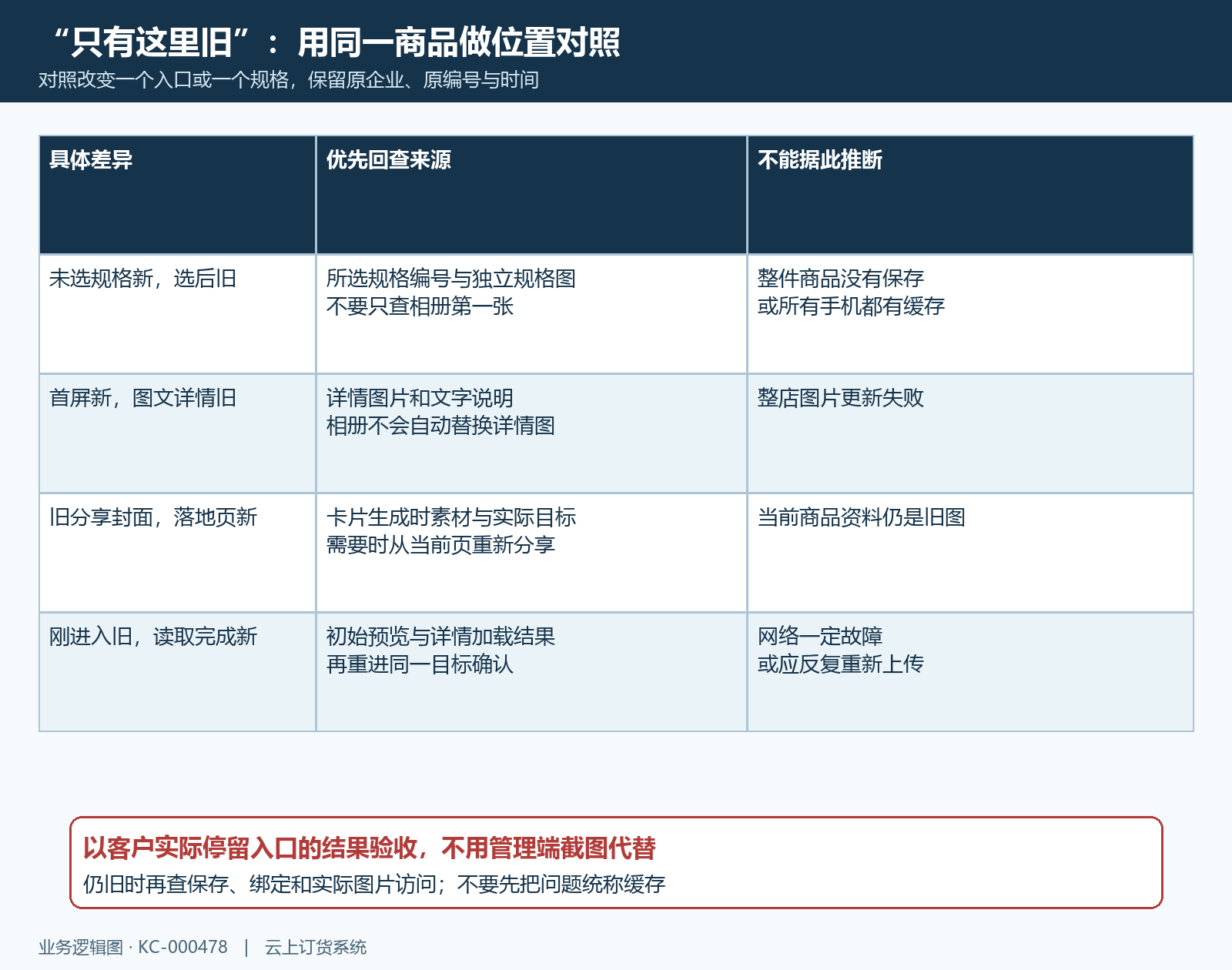Click the cell 整店图片更新失败
Viewport: 1232px width, 970px height.
pos(970,433)
